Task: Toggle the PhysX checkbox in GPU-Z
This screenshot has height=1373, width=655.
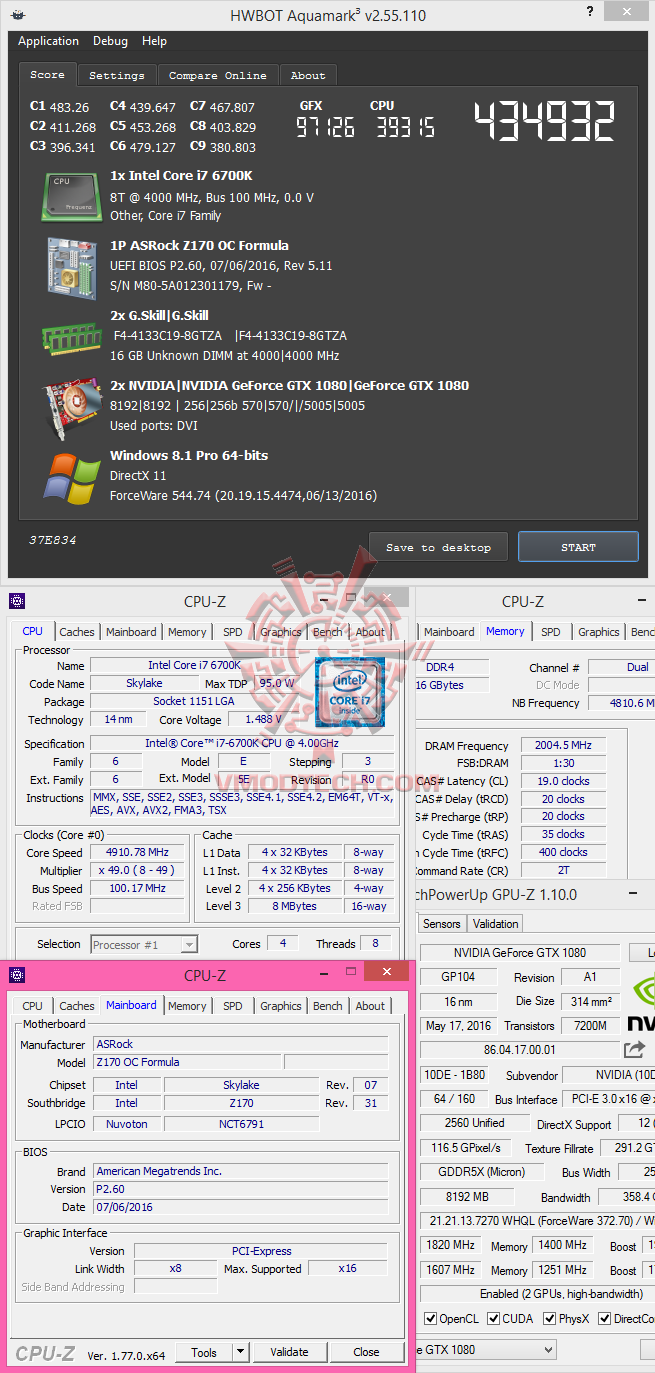Action: [549, 1319]
